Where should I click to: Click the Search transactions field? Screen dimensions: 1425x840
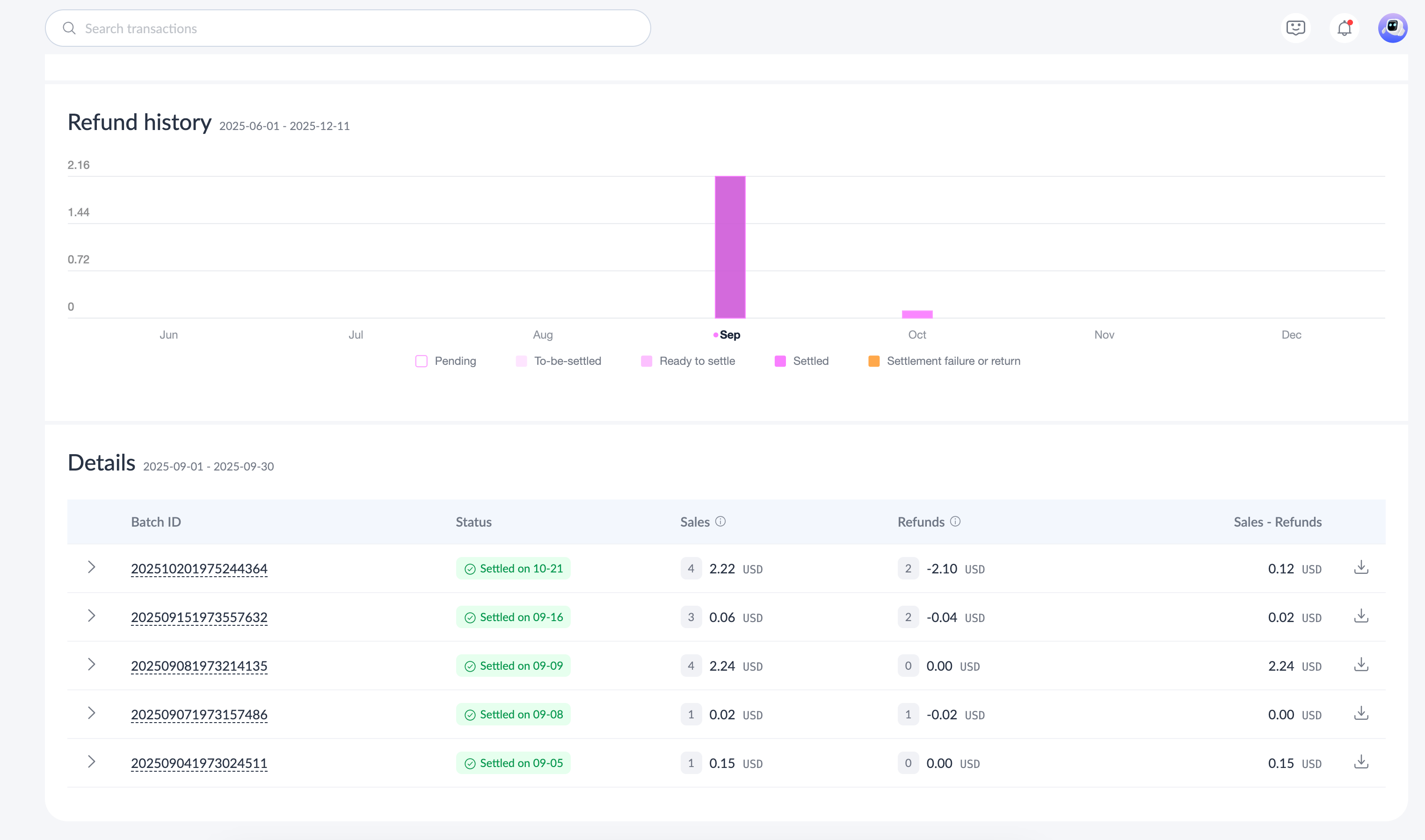pyautogui.click(x=348, y=29)
